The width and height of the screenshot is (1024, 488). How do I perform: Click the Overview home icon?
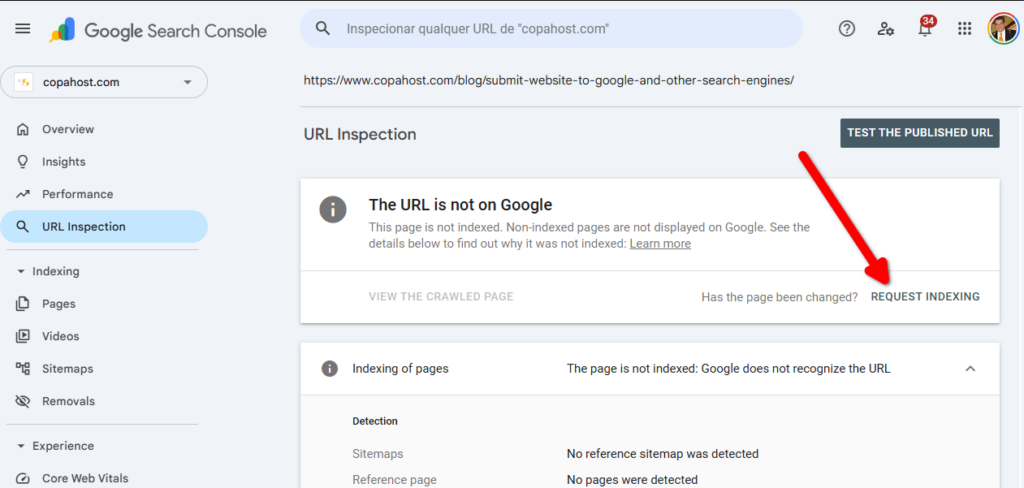point(23,129)
